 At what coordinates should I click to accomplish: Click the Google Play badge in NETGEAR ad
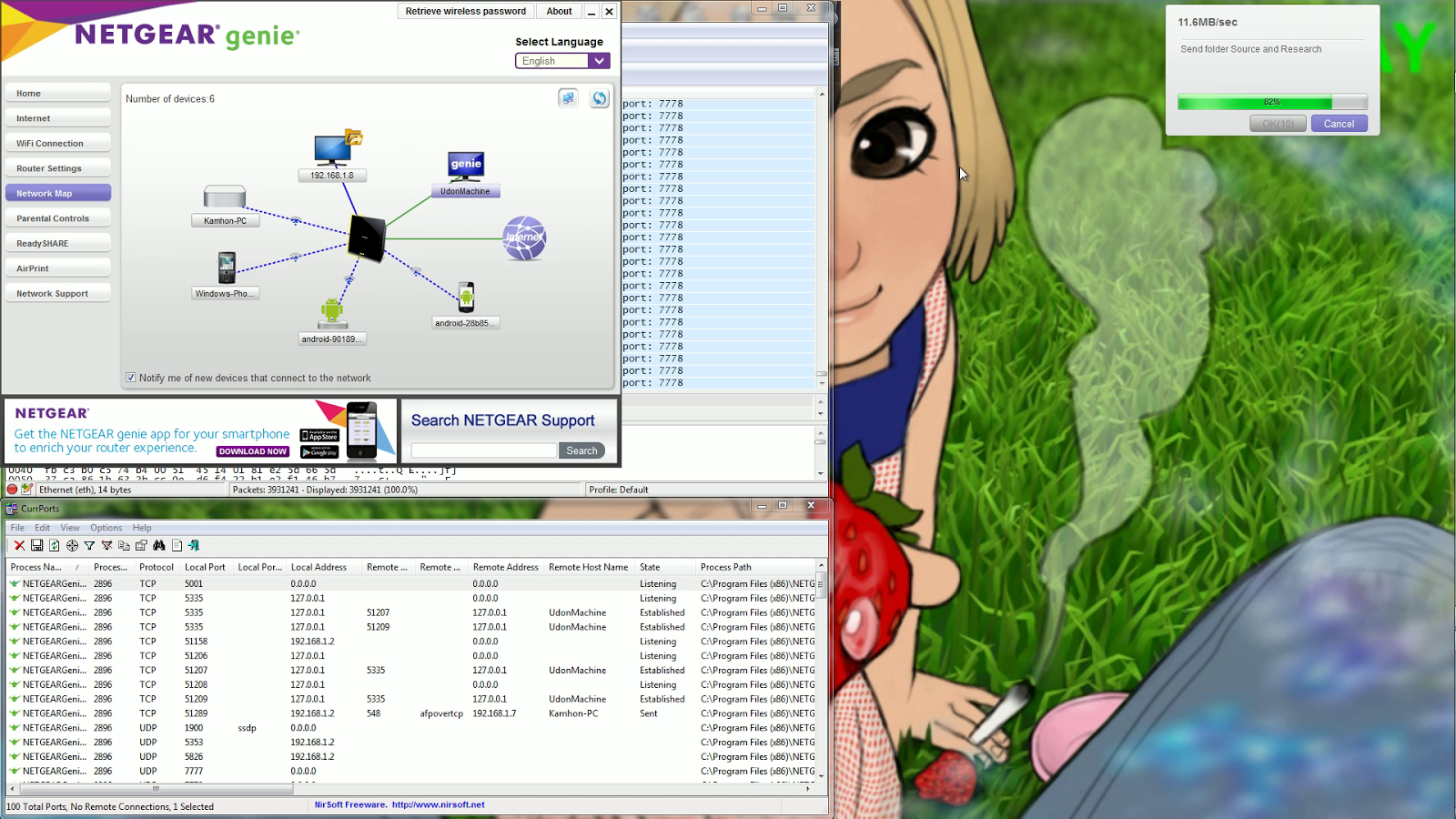tap(319, 451)
